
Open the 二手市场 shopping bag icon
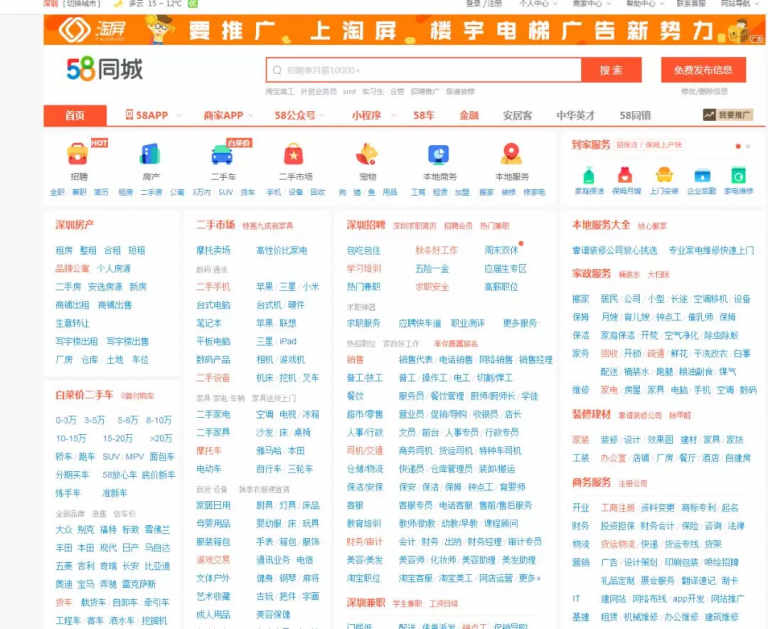tap(294, 154)
